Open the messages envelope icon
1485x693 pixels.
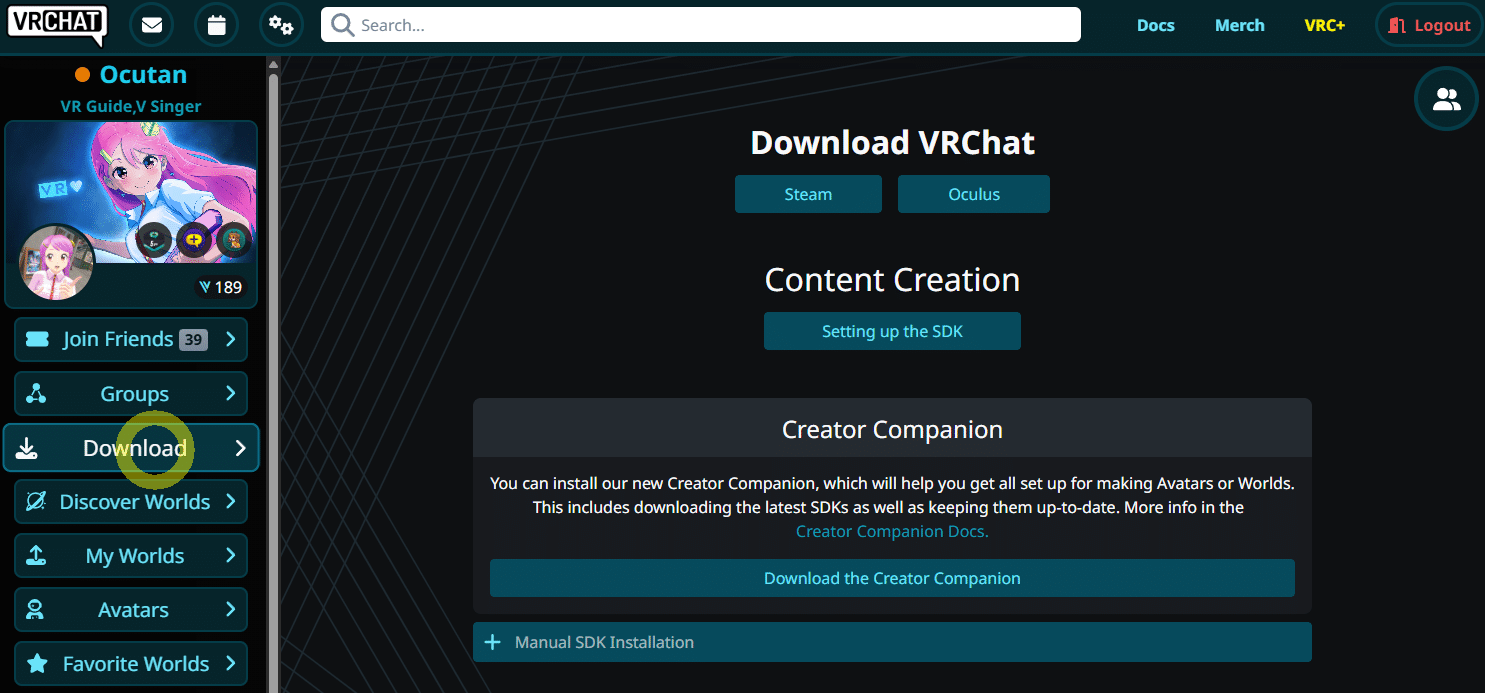point(152,26)
